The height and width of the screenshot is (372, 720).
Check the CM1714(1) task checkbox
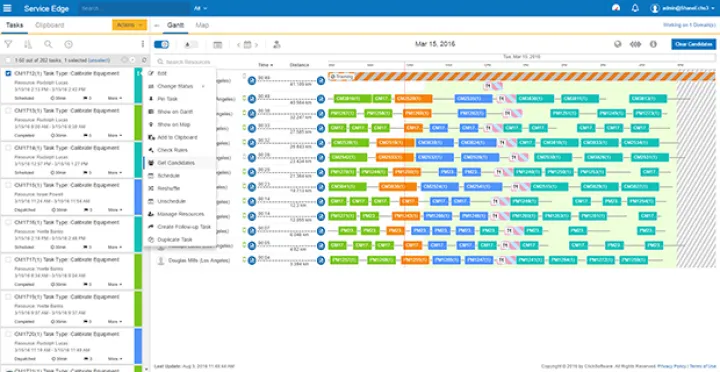point(8,148)
